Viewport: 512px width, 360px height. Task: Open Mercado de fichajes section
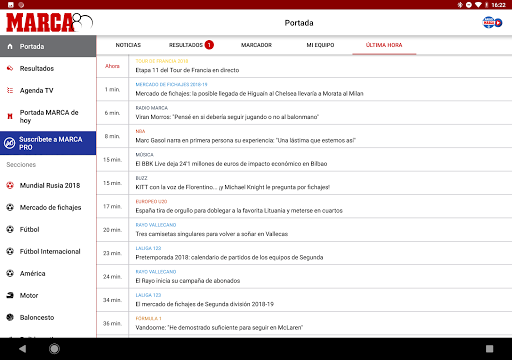48,207
